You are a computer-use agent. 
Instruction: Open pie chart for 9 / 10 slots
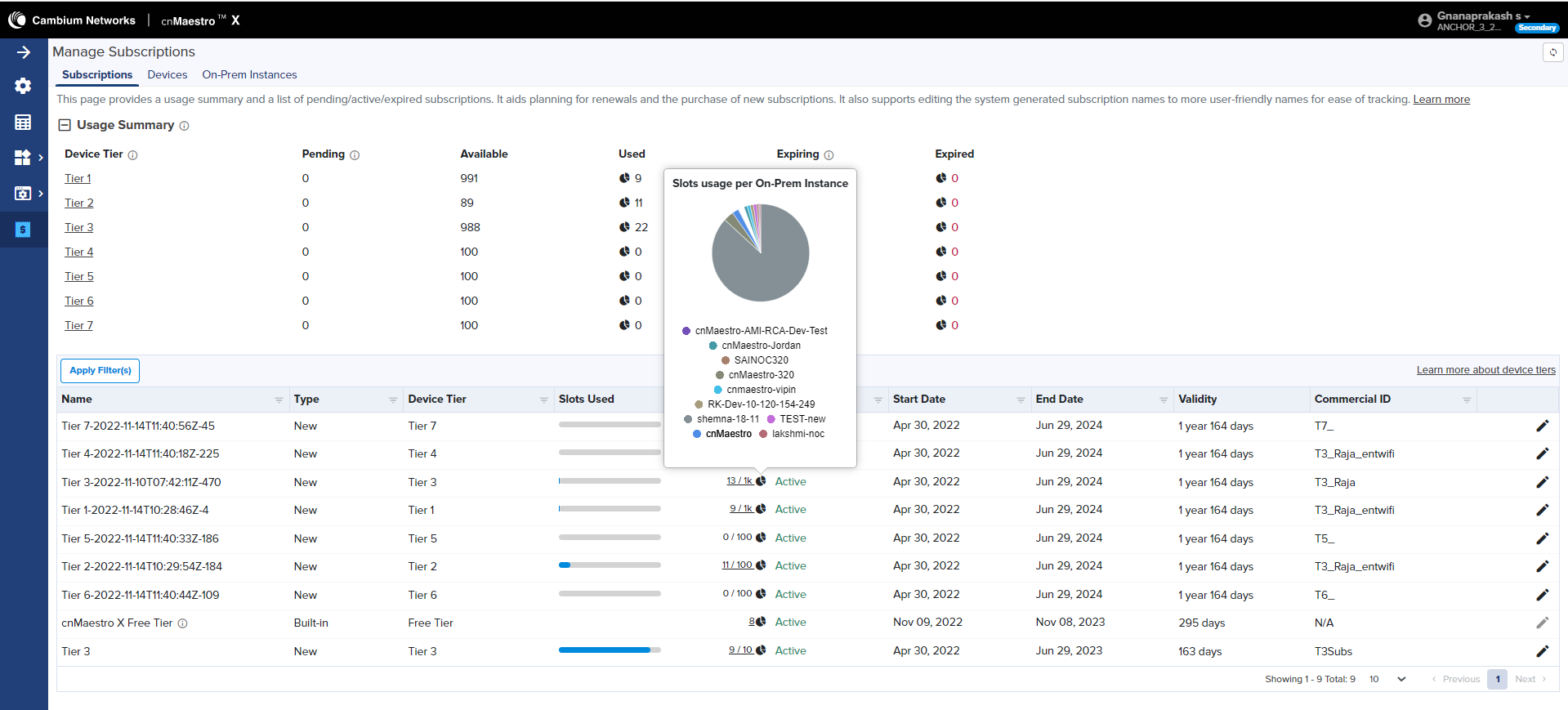pos(761,650)
